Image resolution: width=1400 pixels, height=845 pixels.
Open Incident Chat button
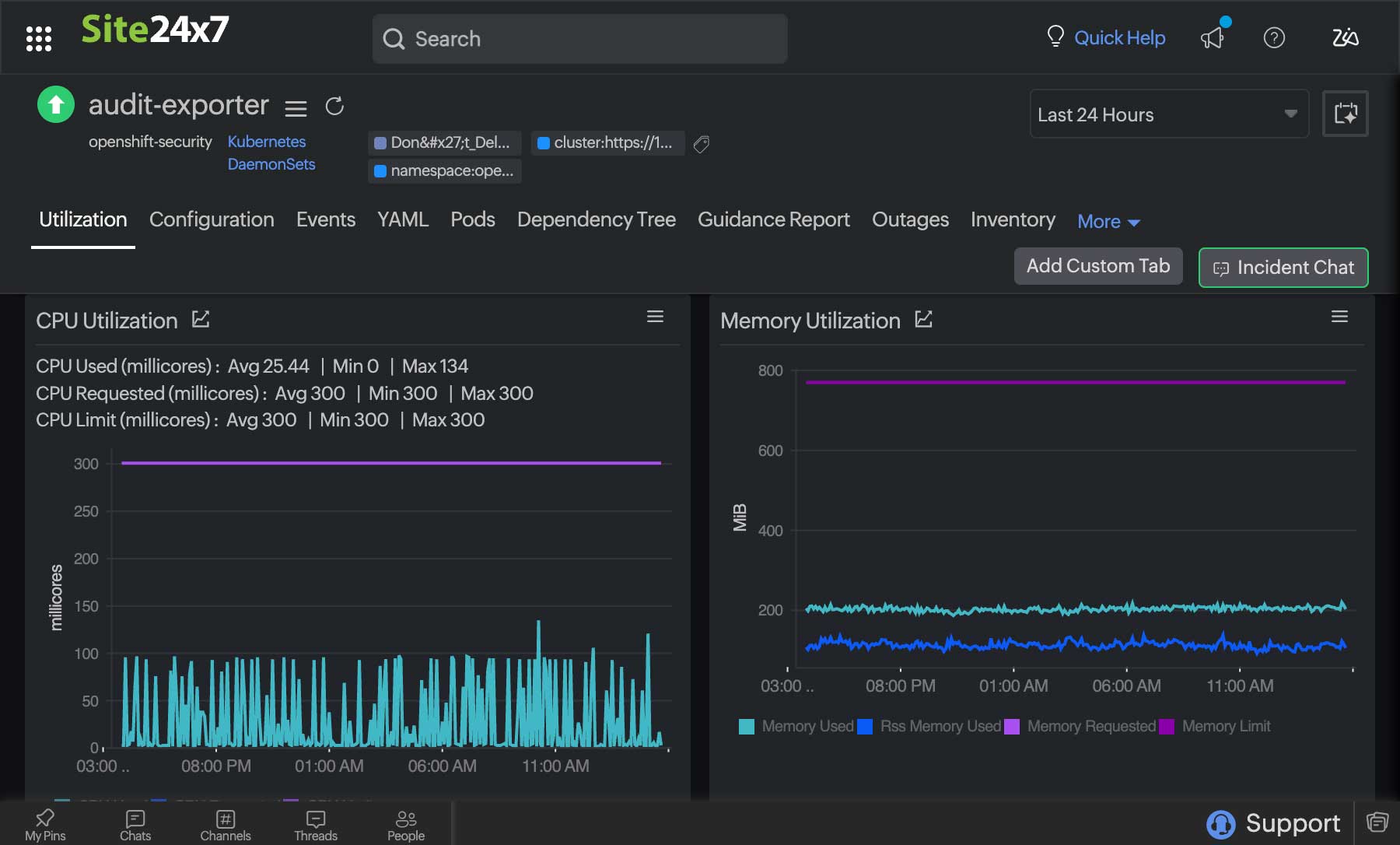coord(1283,268)
